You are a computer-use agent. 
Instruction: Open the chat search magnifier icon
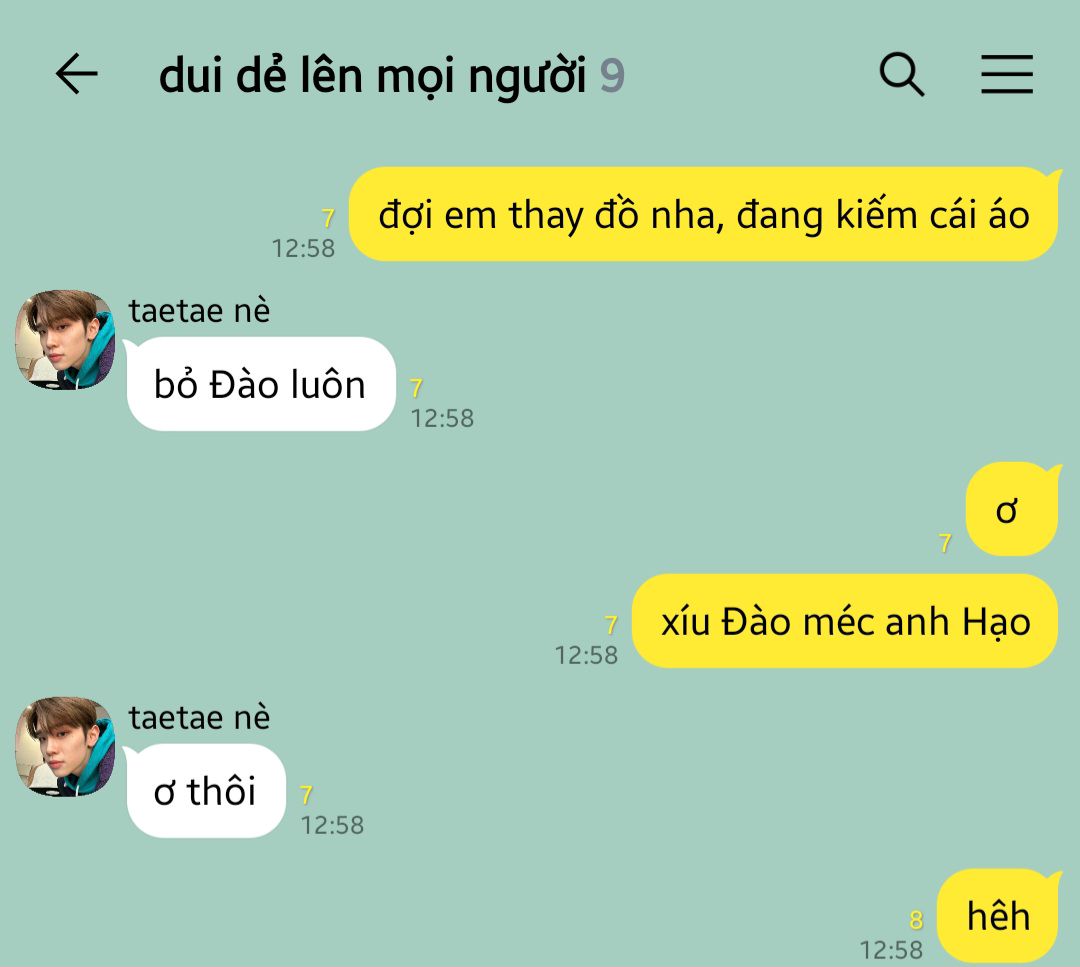coord(902,74)
